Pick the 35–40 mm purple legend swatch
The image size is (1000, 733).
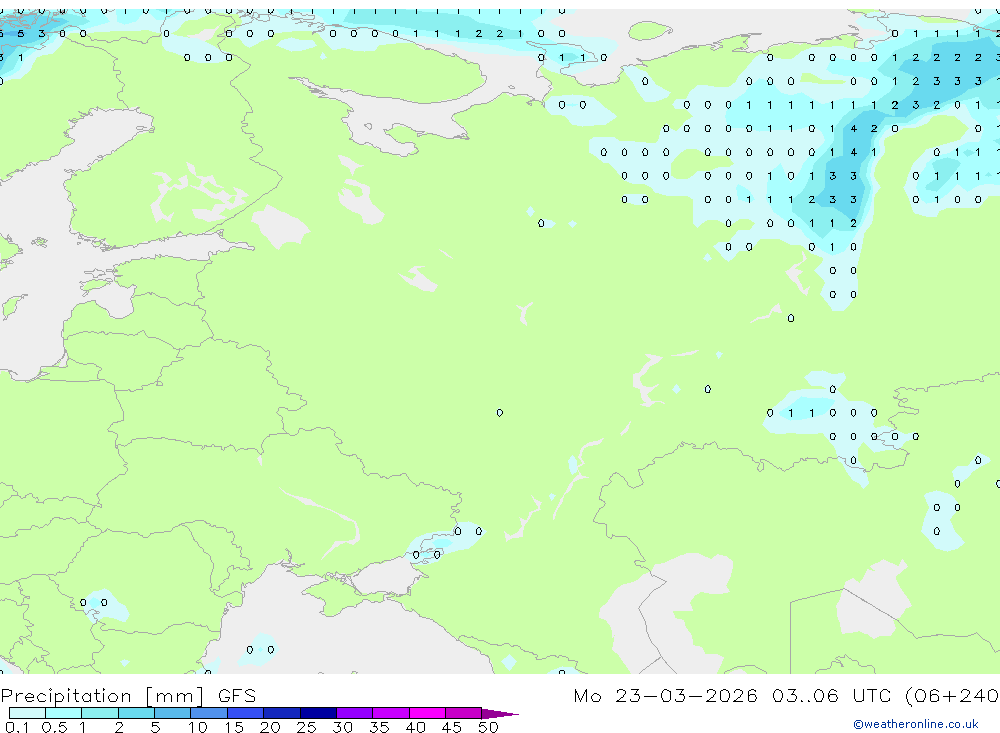[391, 713]
